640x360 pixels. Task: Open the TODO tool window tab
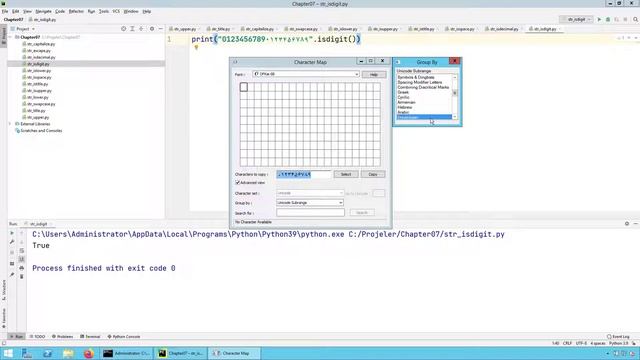point(37,337)
